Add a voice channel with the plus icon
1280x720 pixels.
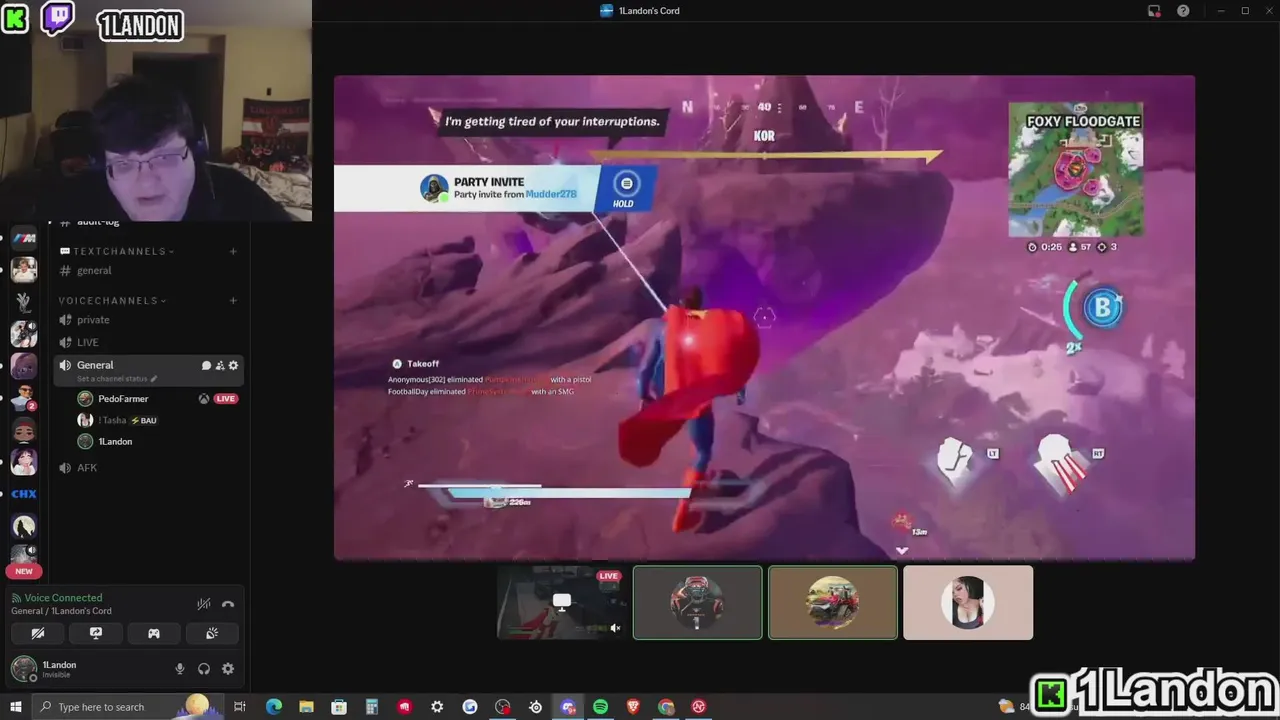pos(233,300)
